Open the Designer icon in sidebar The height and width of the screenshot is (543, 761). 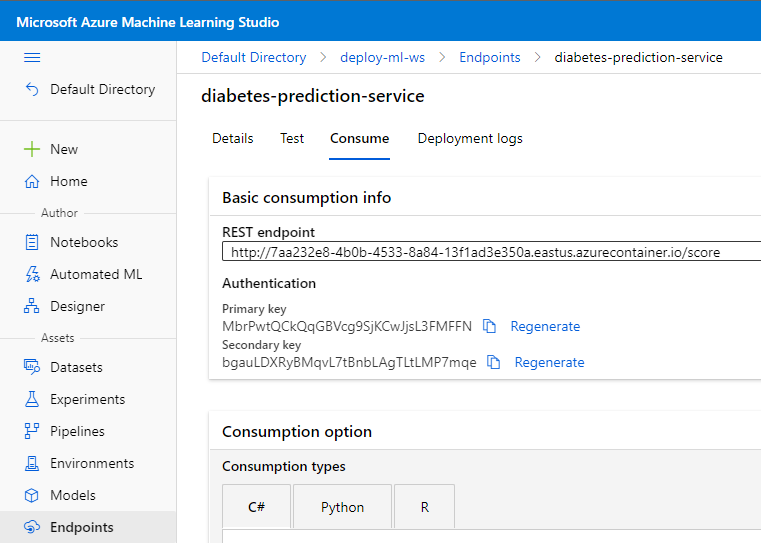(x=32, y=306)
